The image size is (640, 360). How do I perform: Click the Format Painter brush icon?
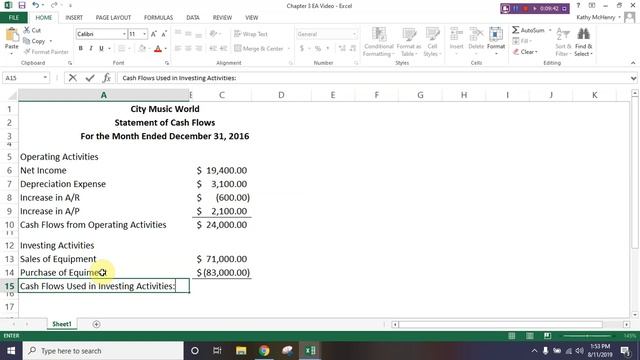tap(27, 51)
